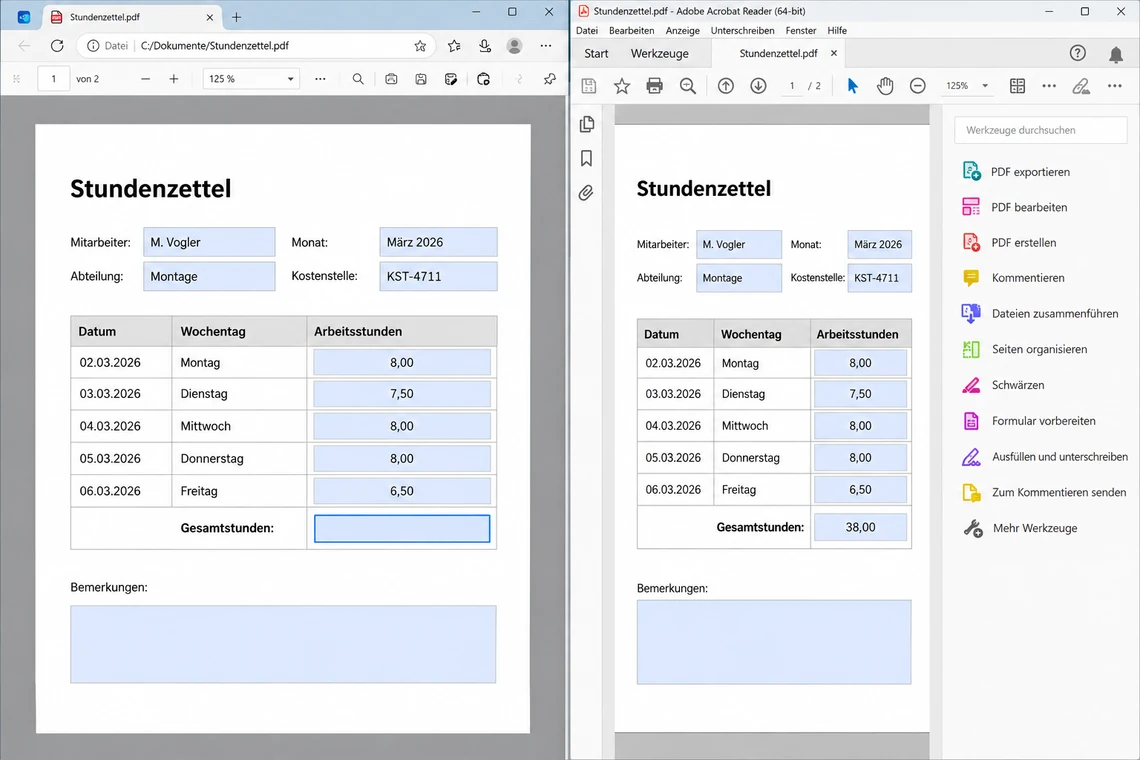Screen dimensions: 1140x760
Task: Search the PDF with Edge's magnifier icon
Action: (358, 79)
